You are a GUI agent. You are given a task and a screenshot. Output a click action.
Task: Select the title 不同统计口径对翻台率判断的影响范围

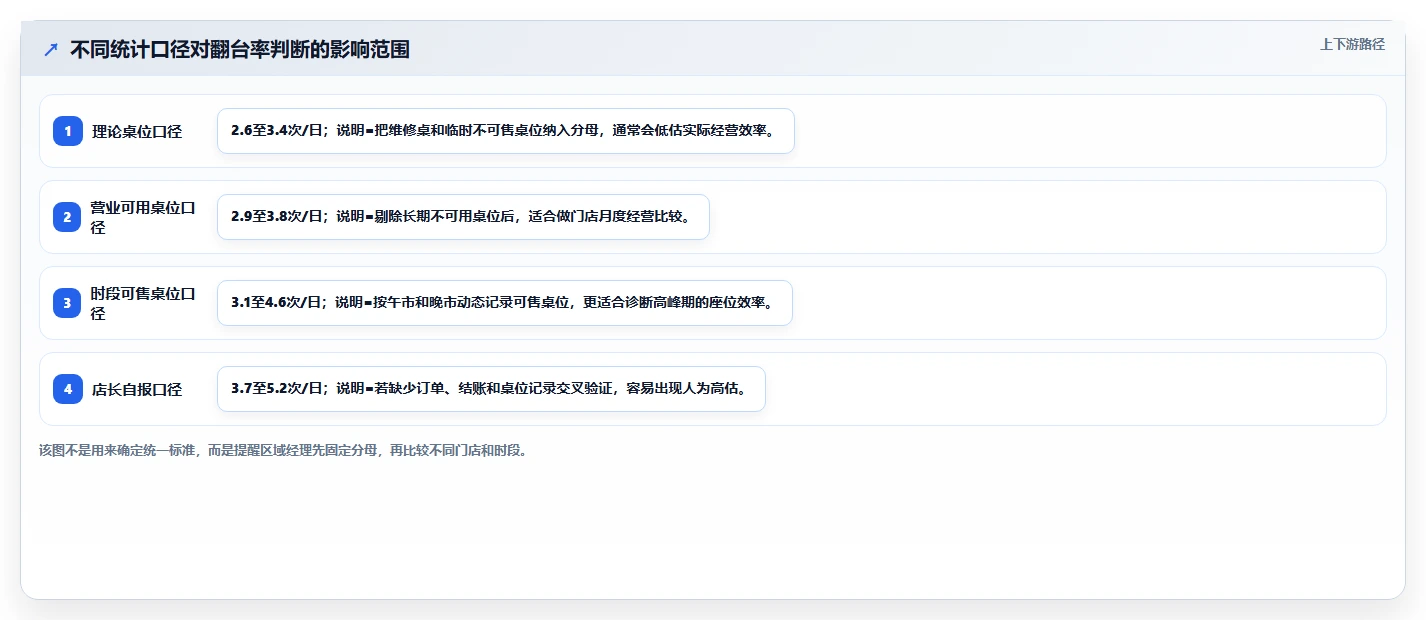240,50
